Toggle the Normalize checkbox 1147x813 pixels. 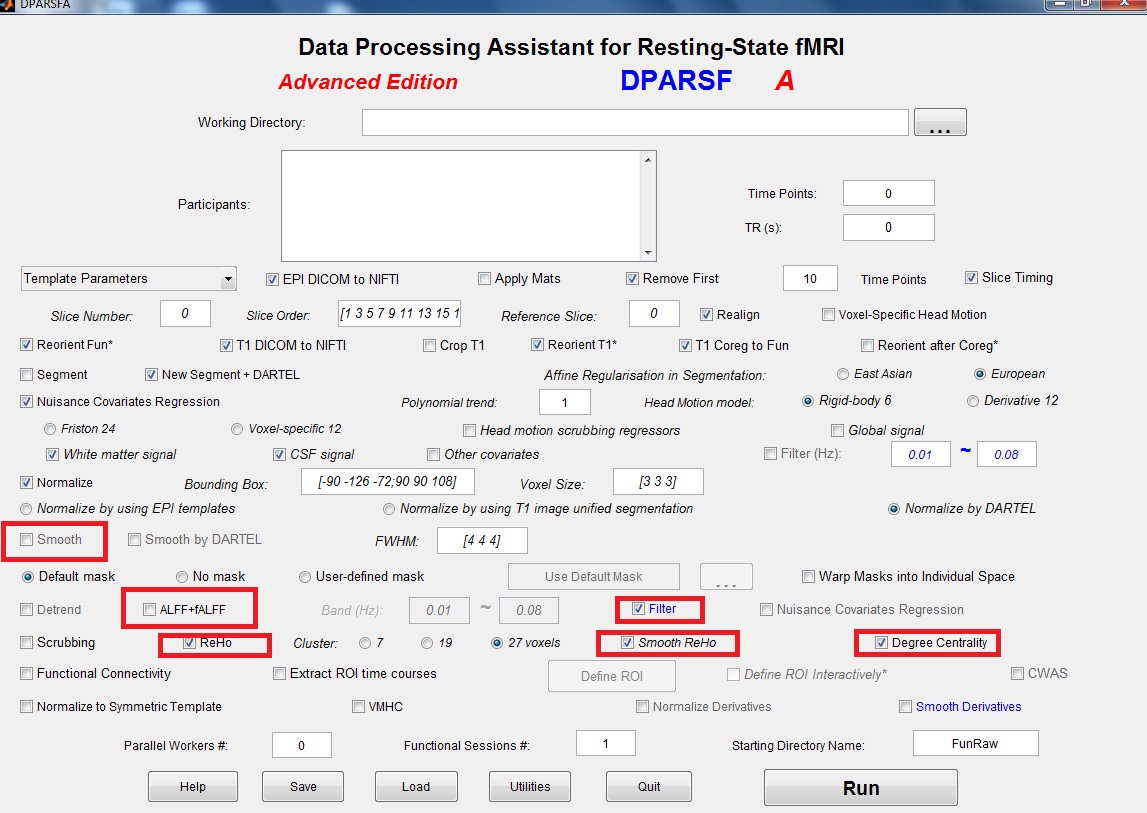click(x=26, y=482)
